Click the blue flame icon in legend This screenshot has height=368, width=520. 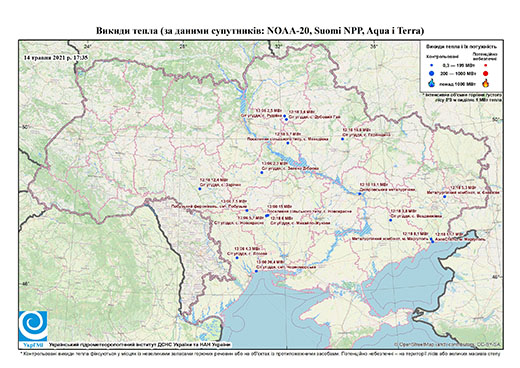click(x=432, y=83)
